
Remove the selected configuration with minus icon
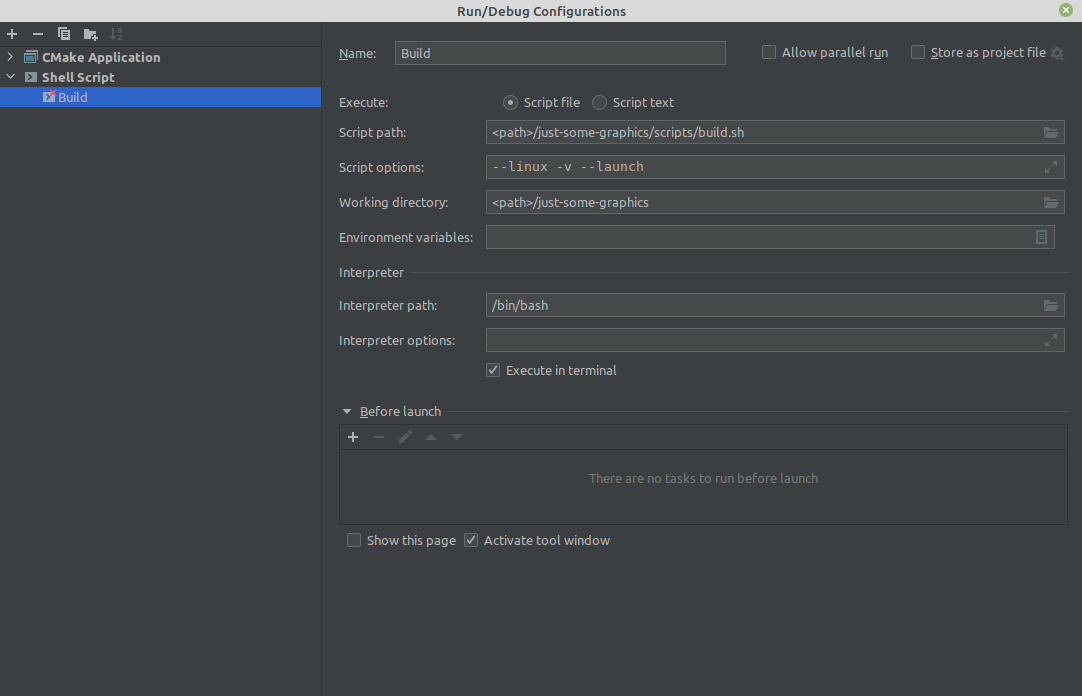click(x=38, y=34)
